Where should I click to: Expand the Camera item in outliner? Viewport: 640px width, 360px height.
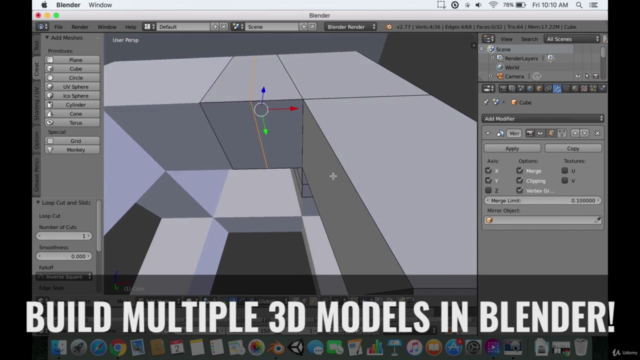click(491, 76)
